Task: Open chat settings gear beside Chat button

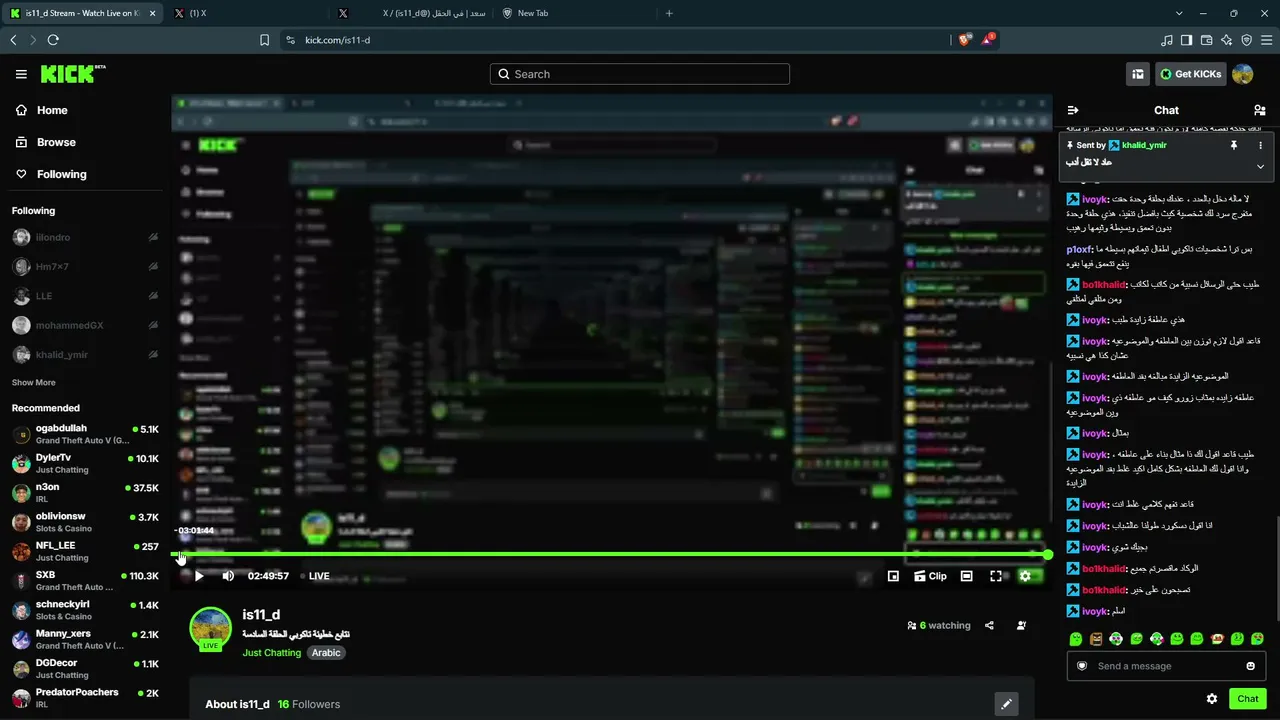Action: [1212, 699]
